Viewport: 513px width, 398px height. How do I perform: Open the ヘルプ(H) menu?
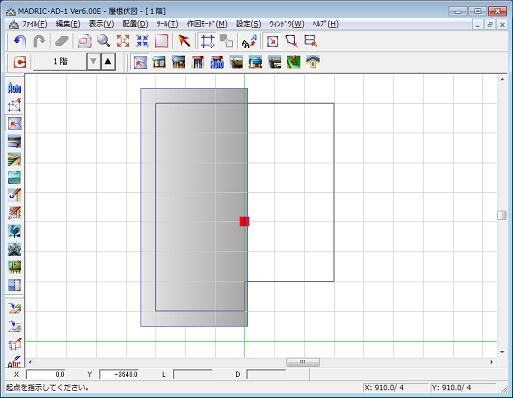[325, 24]
